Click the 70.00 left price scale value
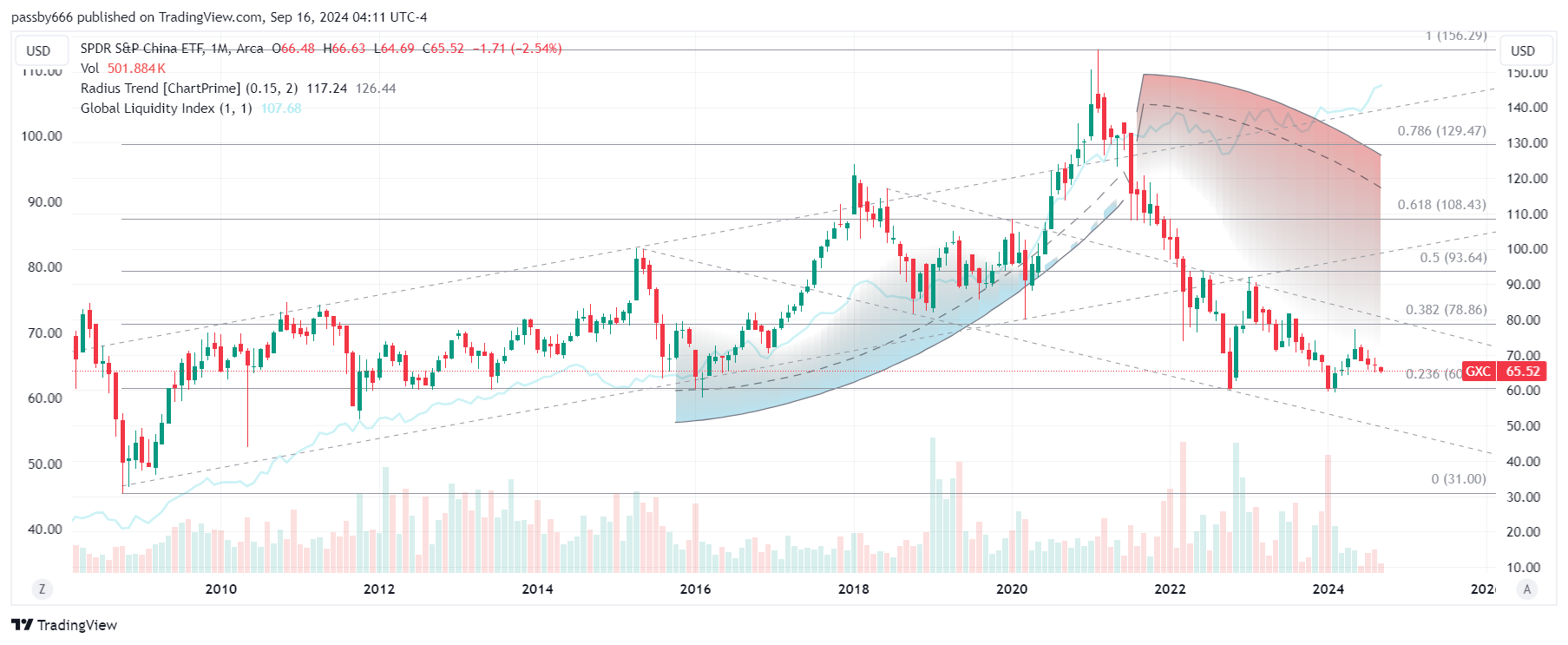The width and height of the screenshot is (1568, 645). coord(45,333)
